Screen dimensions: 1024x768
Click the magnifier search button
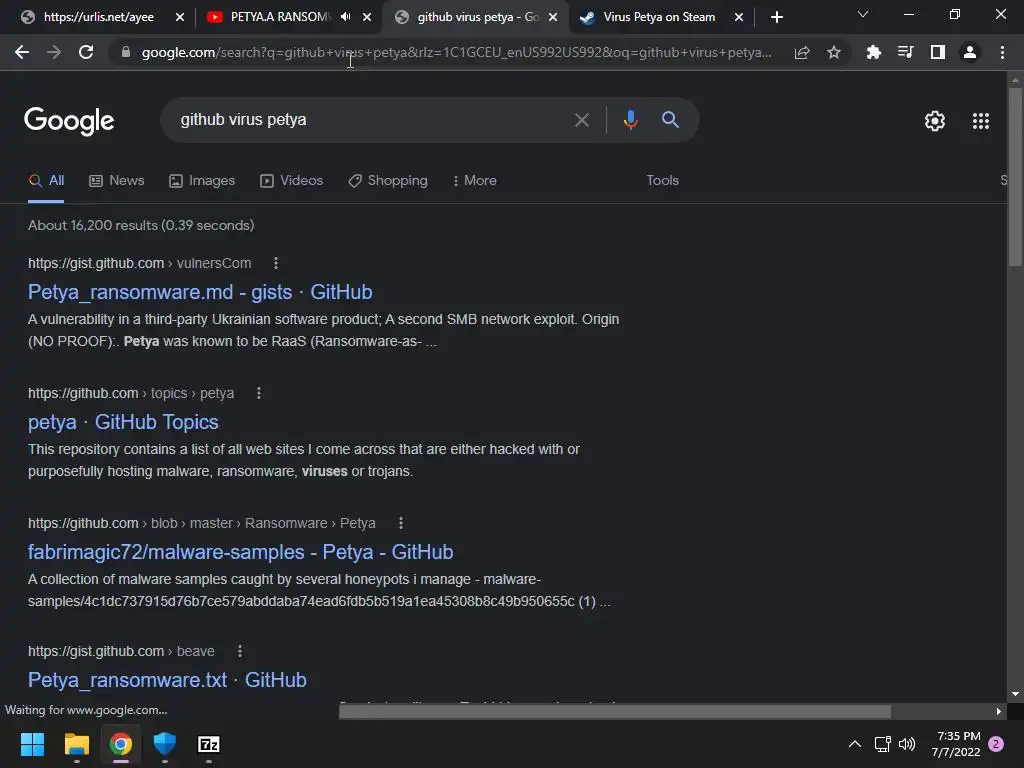pyautogui.click(x=670, y=120)
